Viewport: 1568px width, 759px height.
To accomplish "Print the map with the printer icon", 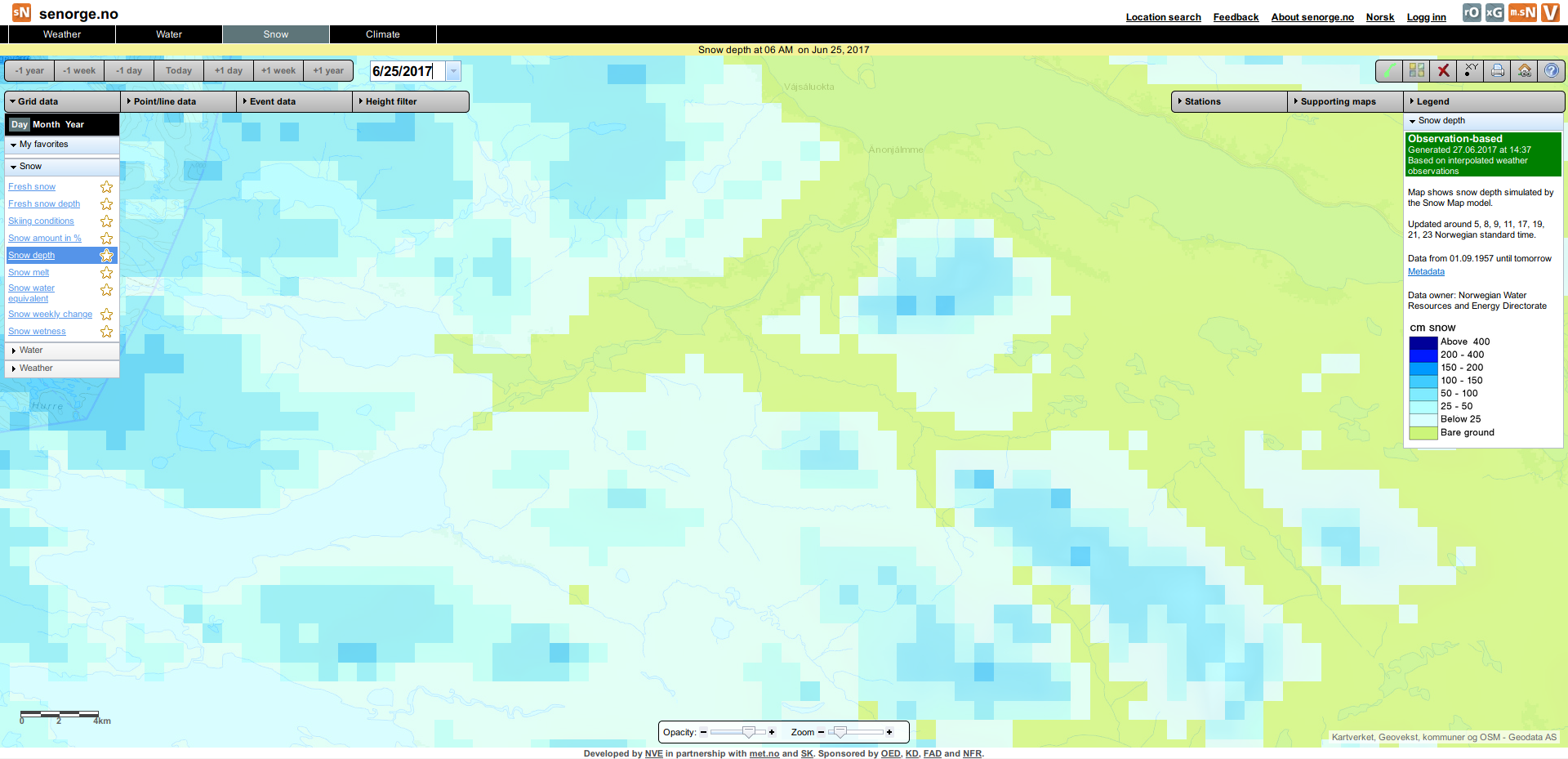I will [x=1498, y=71].
